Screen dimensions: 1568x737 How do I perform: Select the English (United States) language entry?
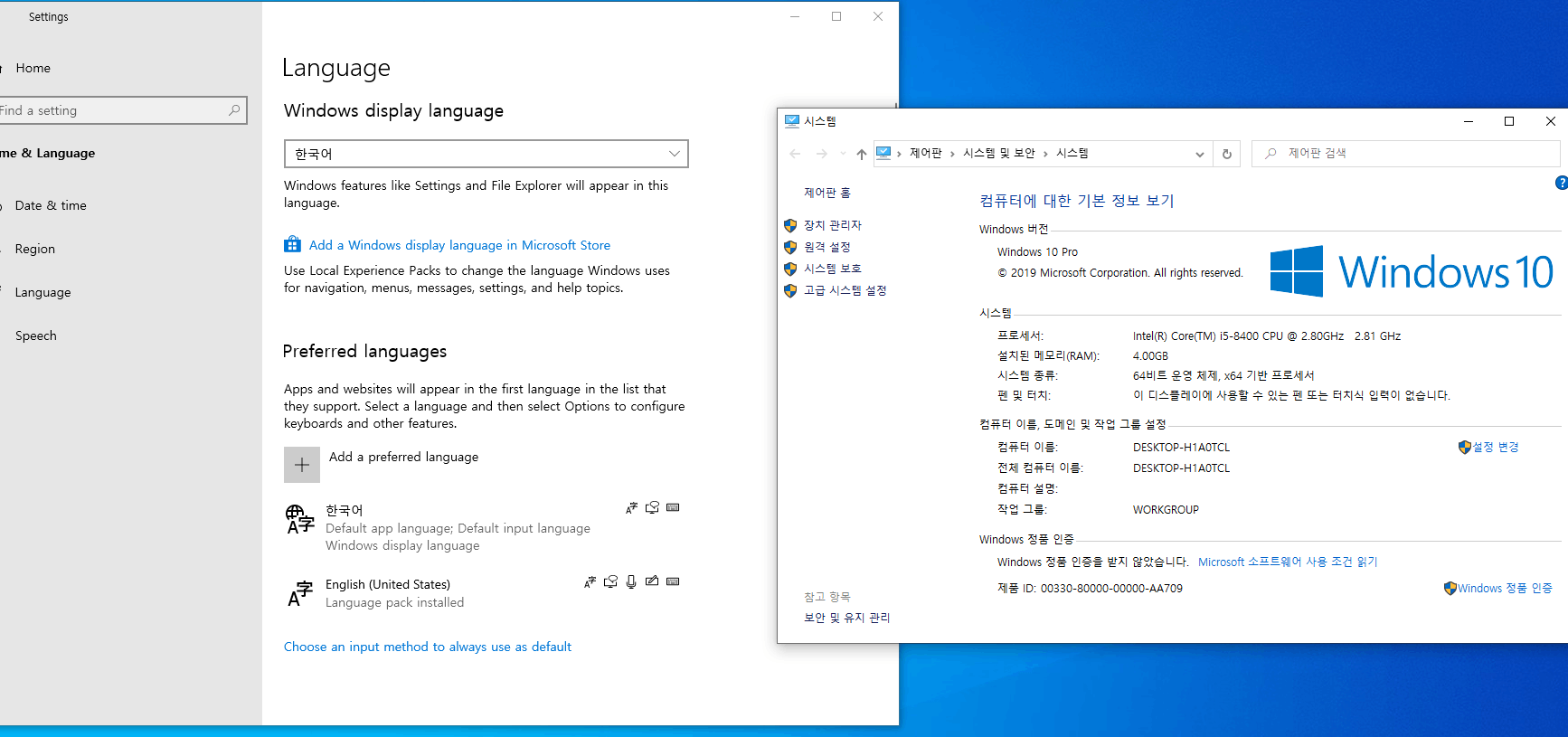point(486,593)
